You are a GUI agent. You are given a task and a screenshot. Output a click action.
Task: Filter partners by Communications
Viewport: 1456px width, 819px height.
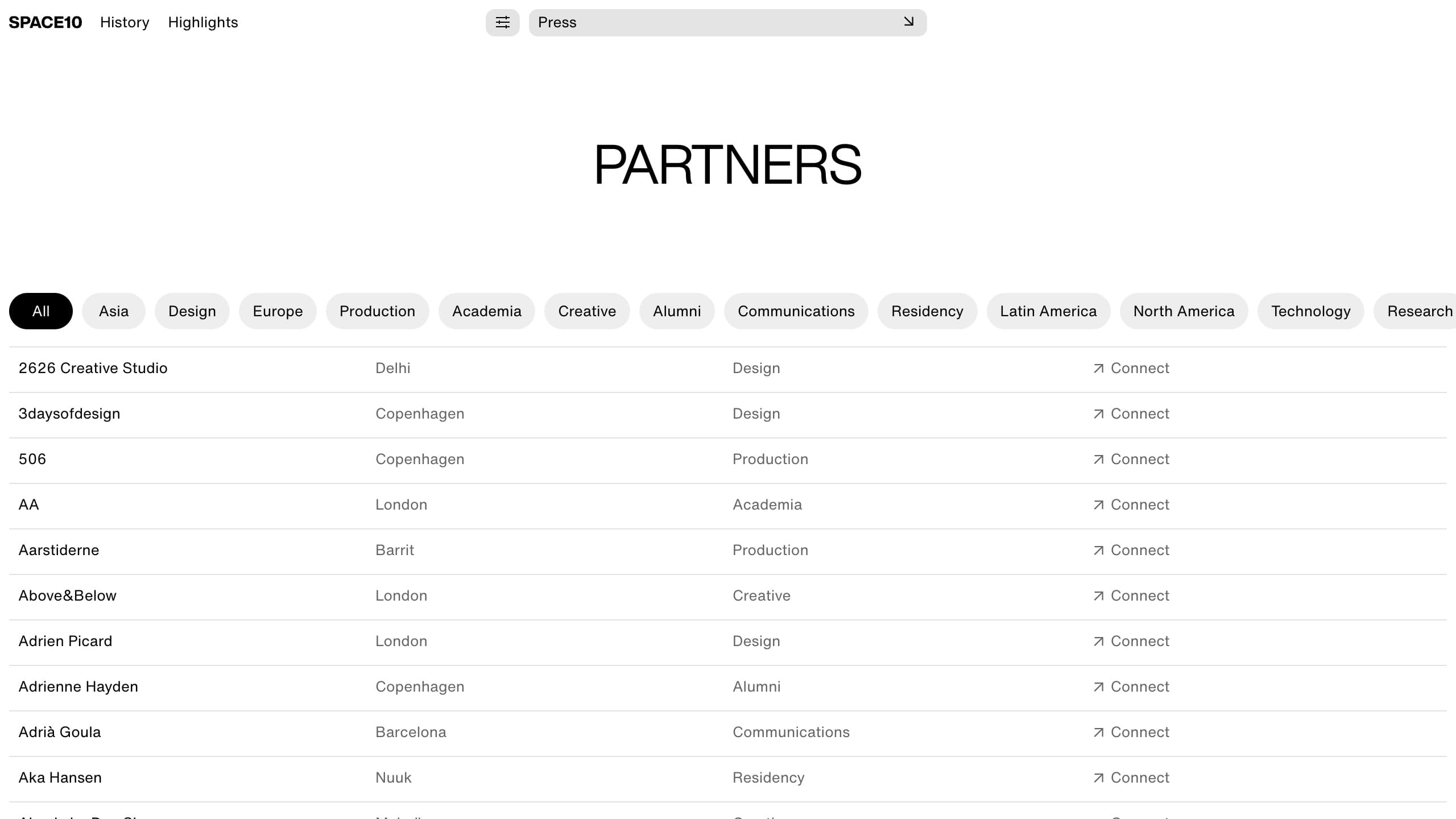[x=796, y=311]
